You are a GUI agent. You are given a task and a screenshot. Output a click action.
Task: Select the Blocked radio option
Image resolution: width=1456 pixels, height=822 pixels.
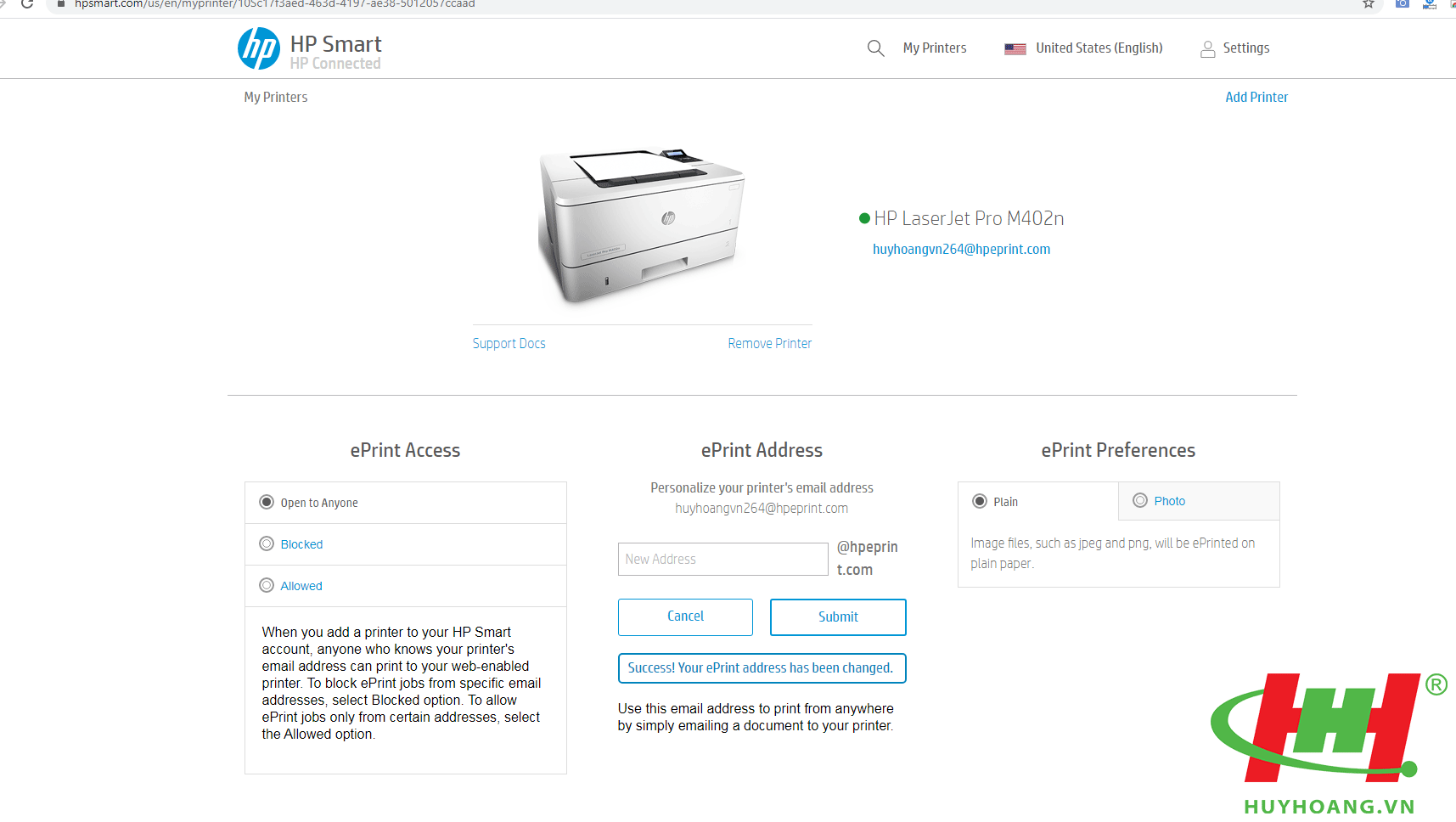(x=267, y=543)
